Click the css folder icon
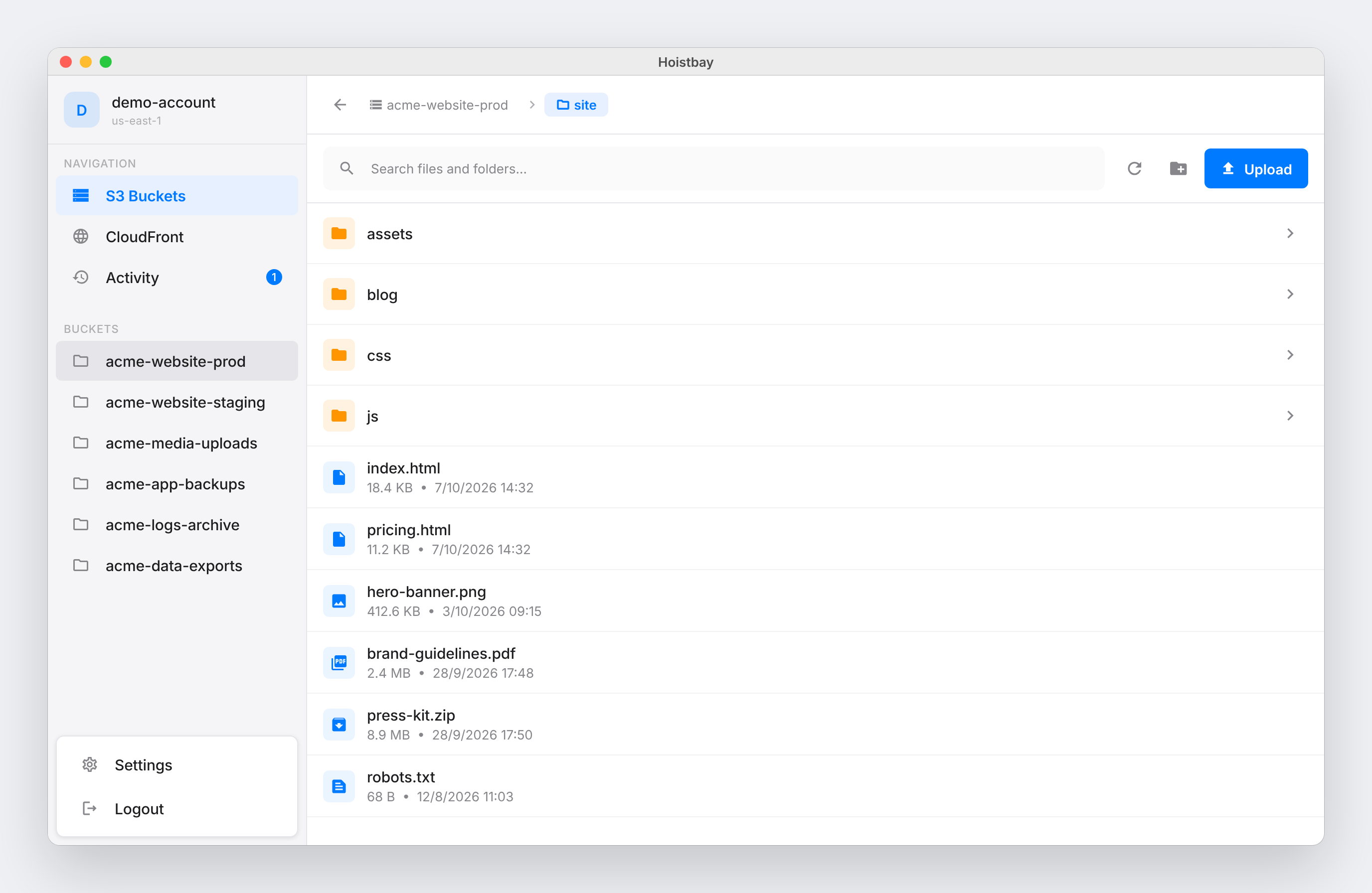Screen dimensions: 1372x893 point(339,355)
